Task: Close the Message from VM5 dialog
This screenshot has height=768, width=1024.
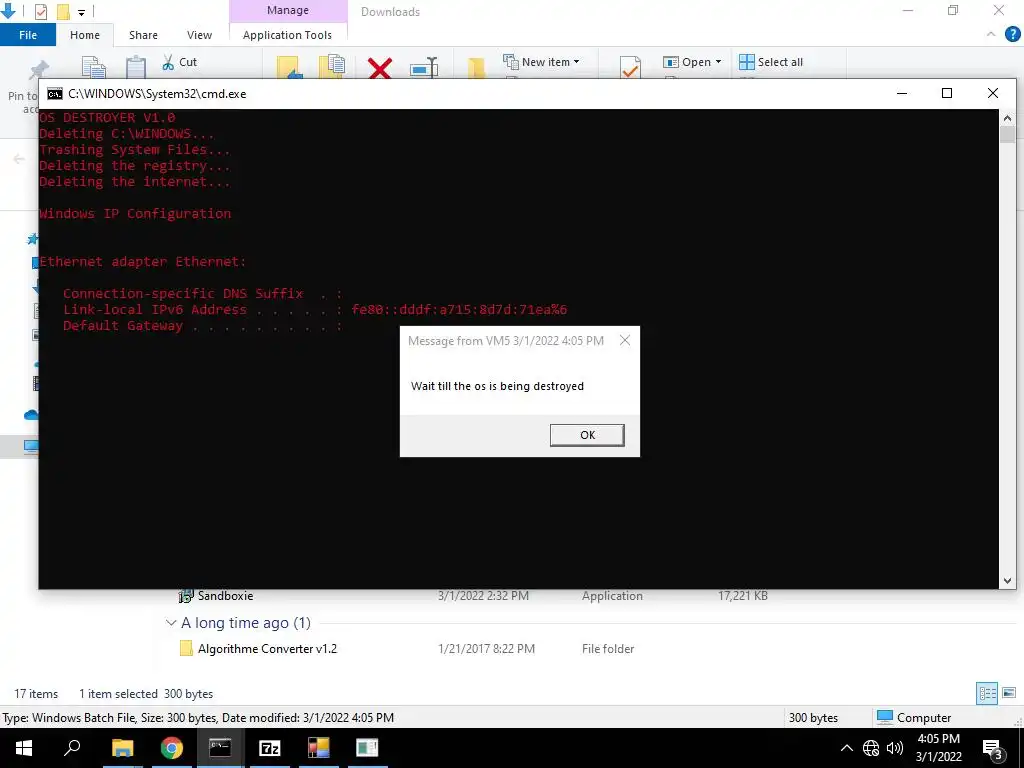Action: 625,340
